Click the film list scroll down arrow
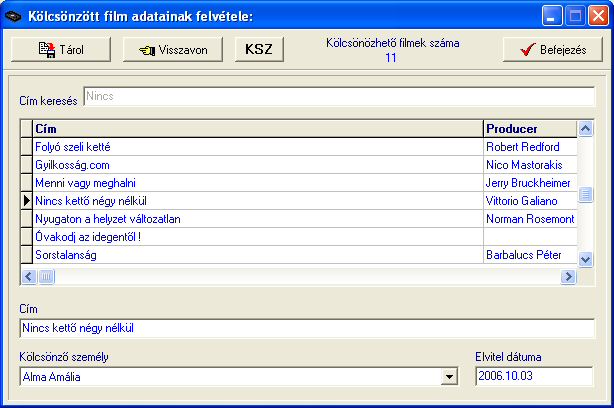The width and height of the screenshot is (614, 408). [585, 259]
